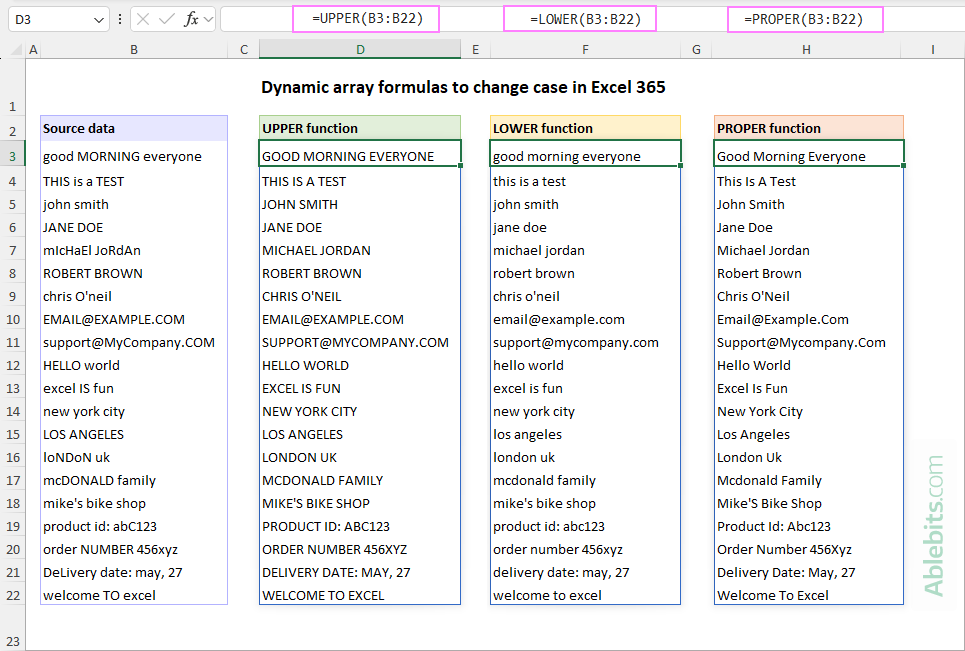Click the vertical ellipsis beside the Name Box

[x=120, y=19]
